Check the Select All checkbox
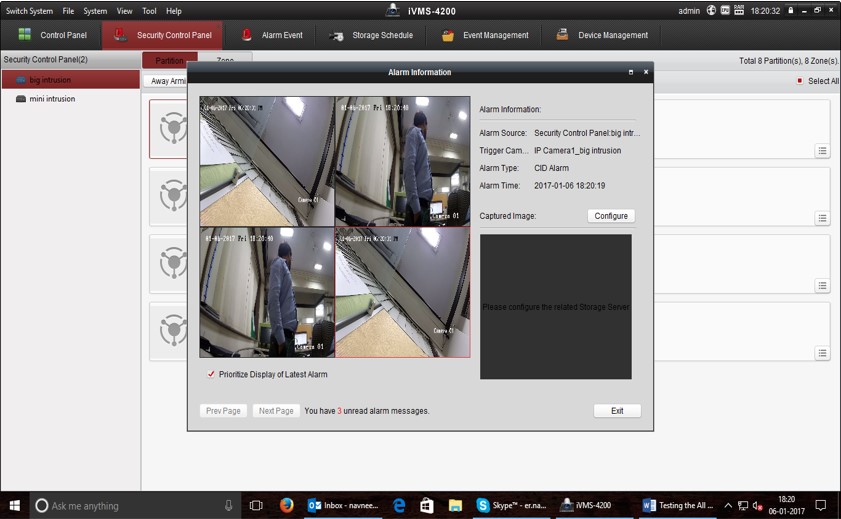The height and width of the screenshot is (519, 841). [x=799, y=81]
